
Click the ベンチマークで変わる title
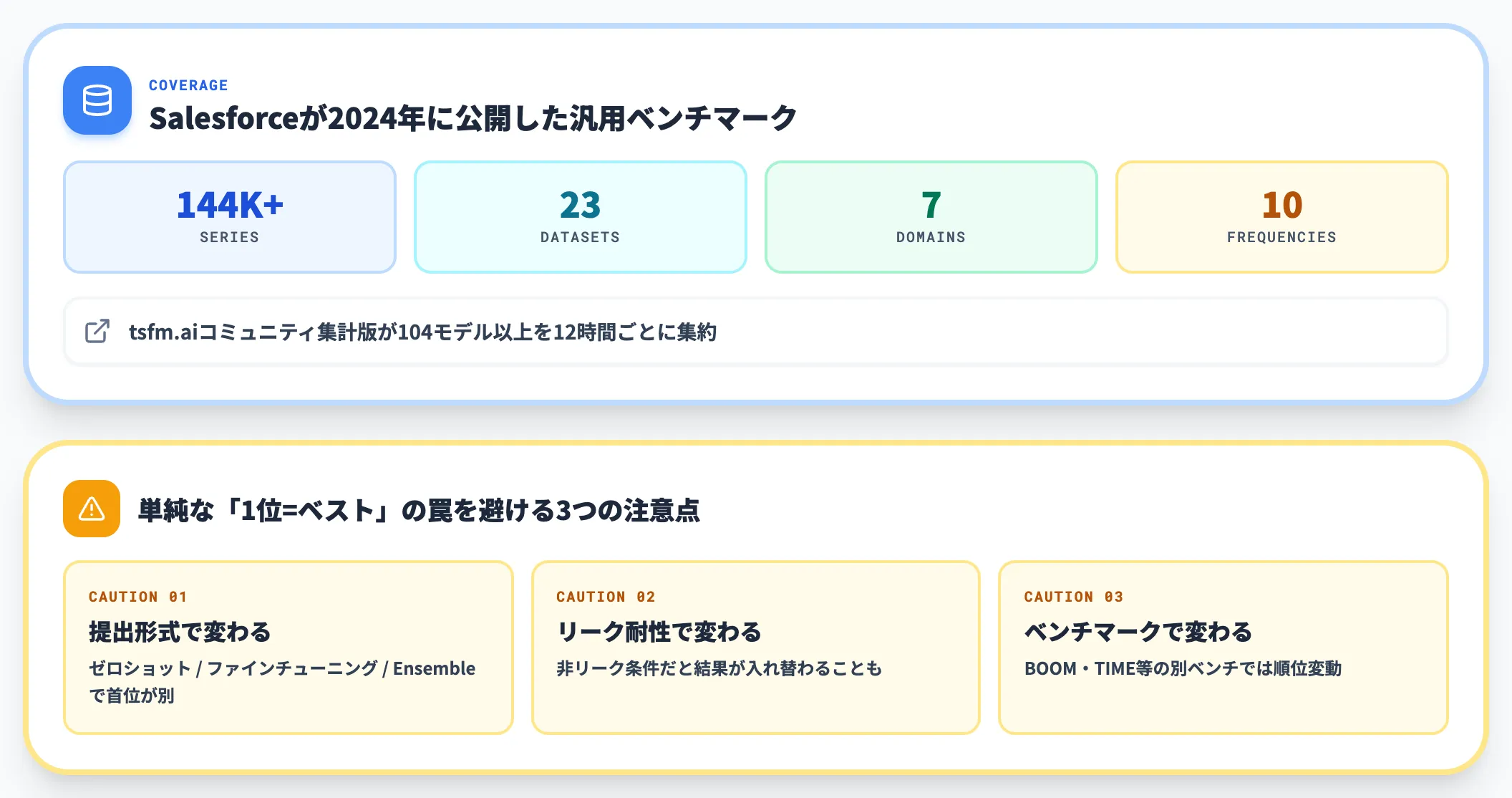[1138, 632]
